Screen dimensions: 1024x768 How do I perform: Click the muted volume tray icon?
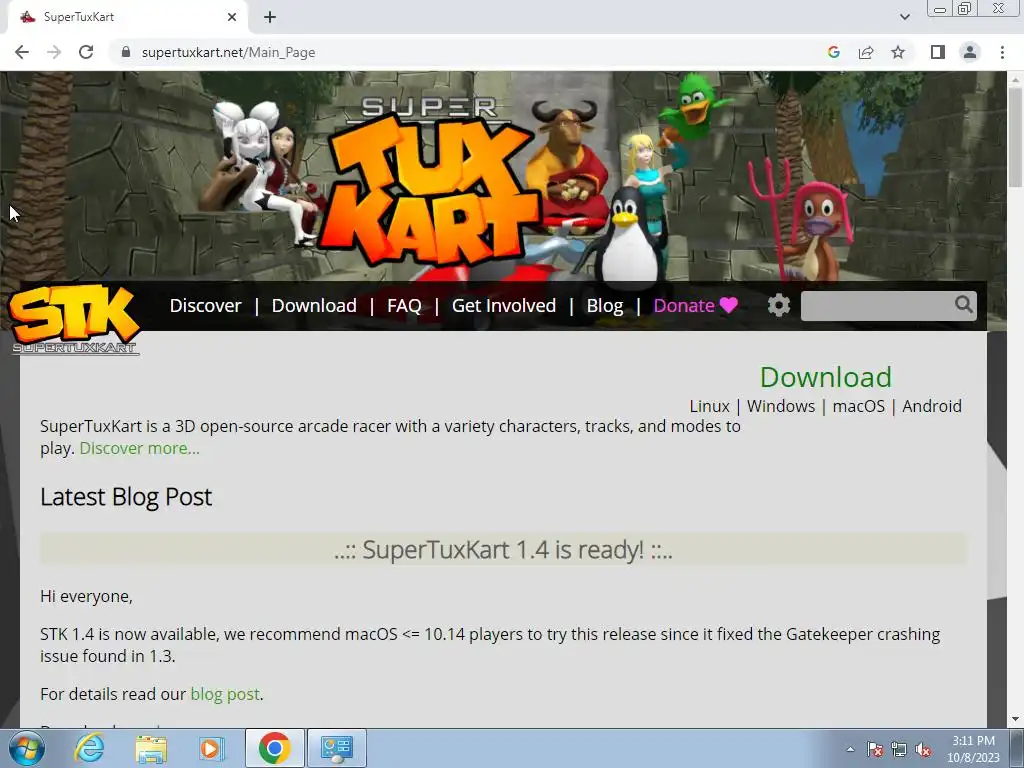tap(923, 749)
